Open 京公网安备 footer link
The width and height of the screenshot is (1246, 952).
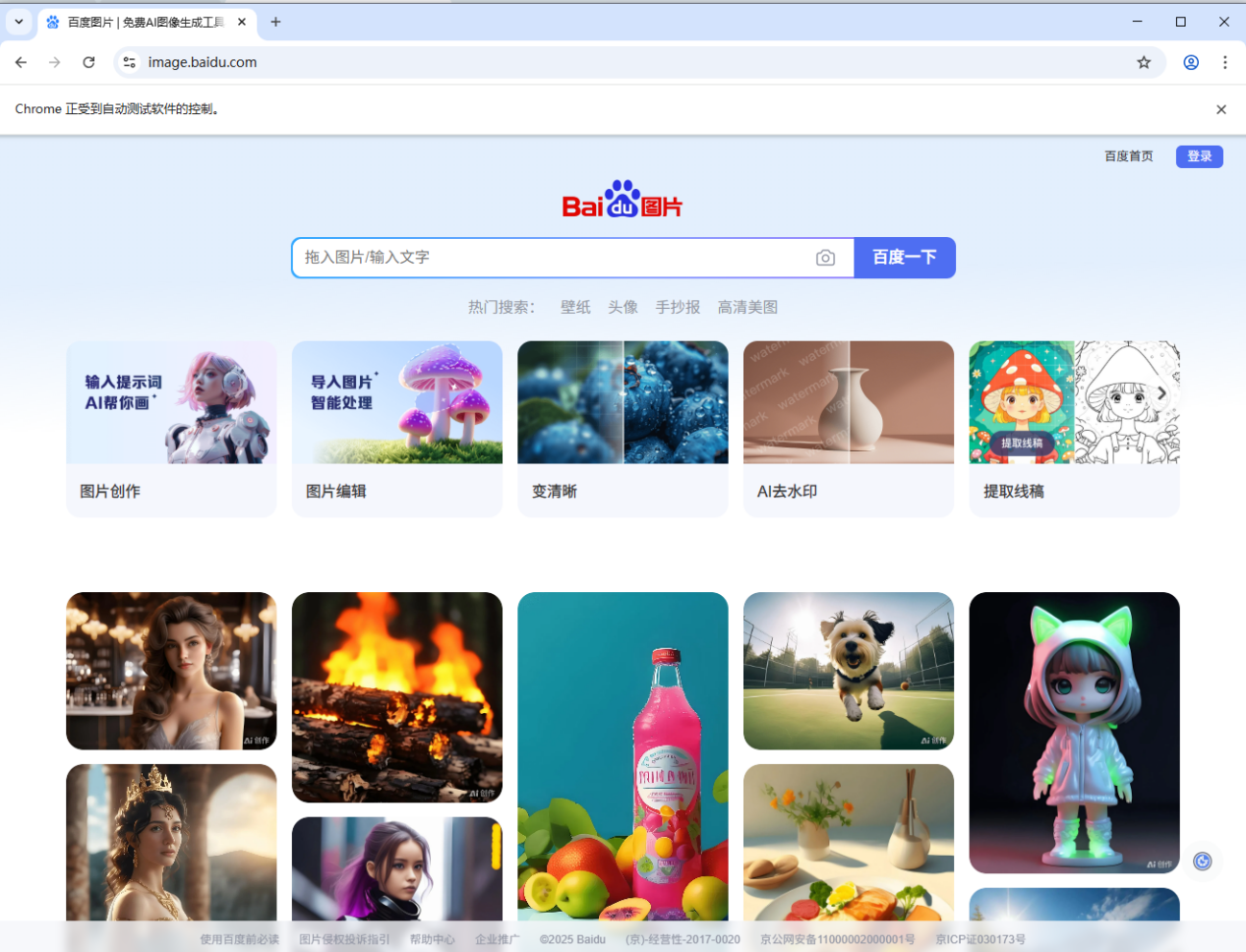837,939
